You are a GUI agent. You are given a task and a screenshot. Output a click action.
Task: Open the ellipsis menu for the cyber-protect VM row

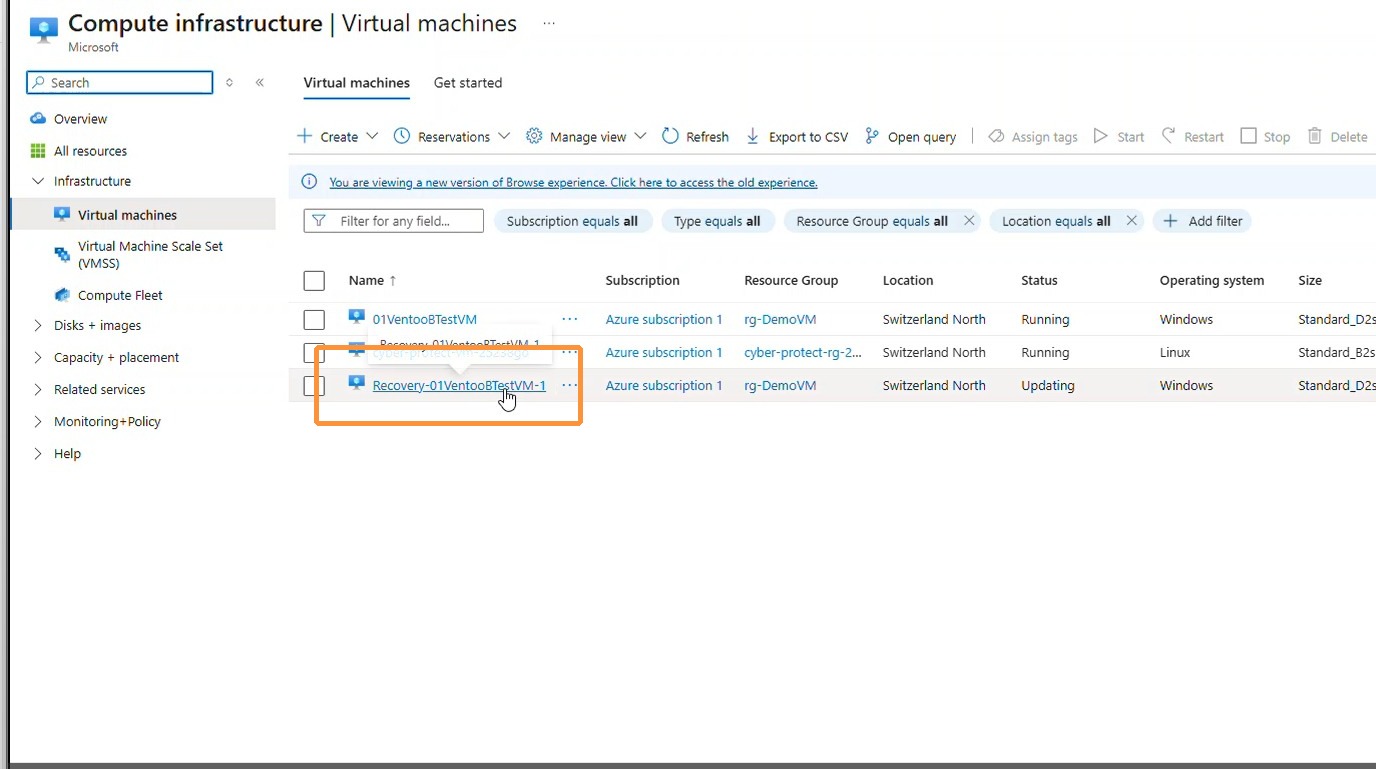570,352
